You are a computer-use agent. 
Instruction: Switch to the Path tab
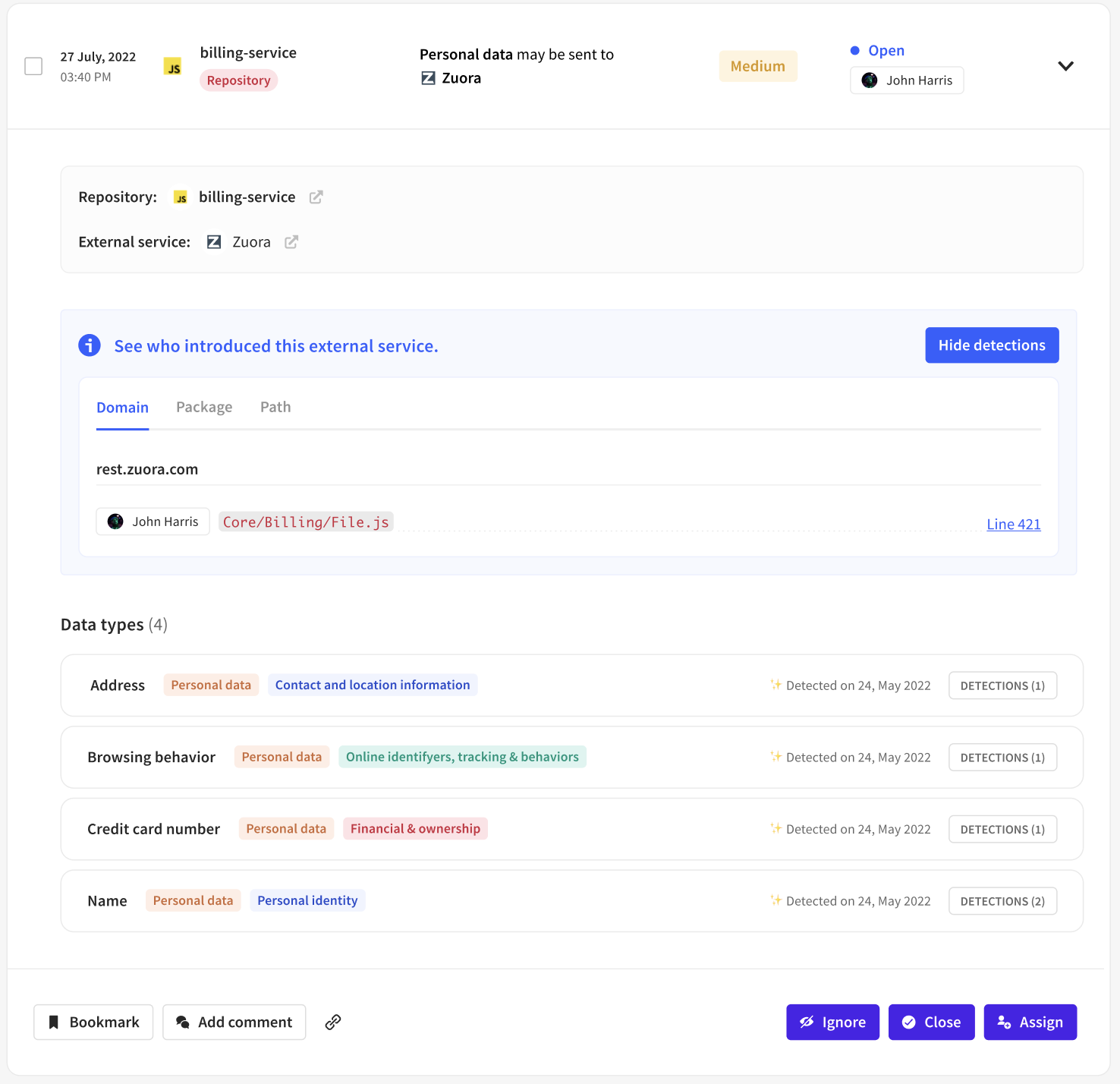click(x=275, y=407)
